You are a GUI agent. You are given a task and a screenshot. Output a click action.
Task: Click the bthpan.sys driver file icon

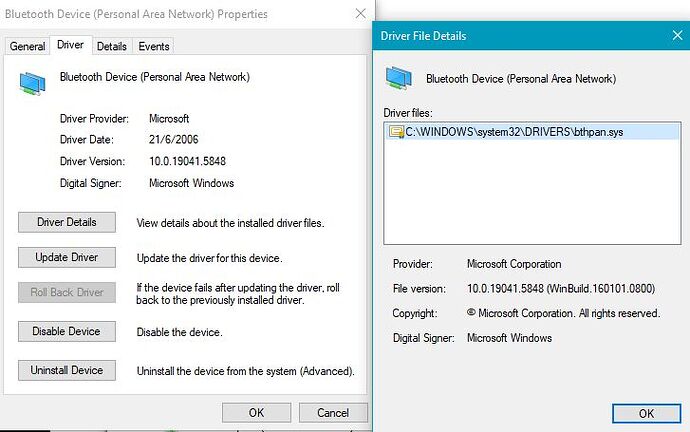(x=396, y=132)
